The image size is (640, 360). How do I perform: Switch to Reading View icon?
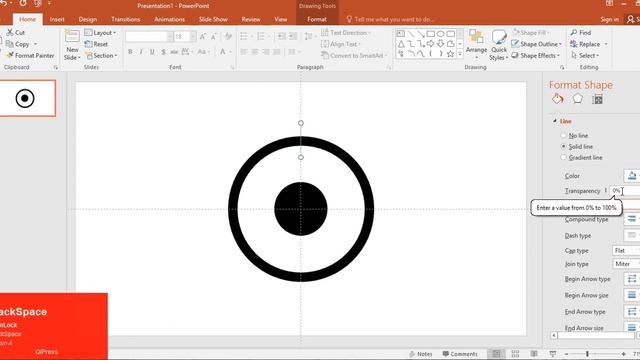(534, 354)
